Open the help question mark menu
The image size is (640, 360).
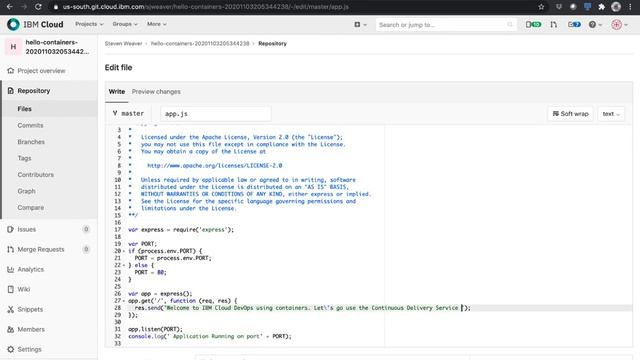pyautogui.click(x=595, y=24)
